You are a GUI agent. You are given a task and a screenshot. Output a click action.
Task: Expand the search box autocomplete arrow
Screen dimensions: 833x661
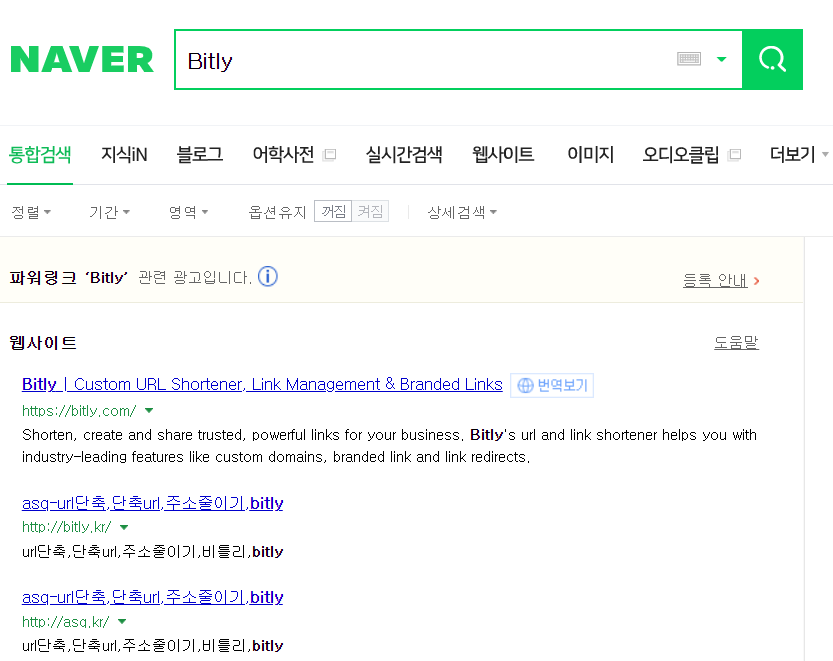[x=721, y=59]
